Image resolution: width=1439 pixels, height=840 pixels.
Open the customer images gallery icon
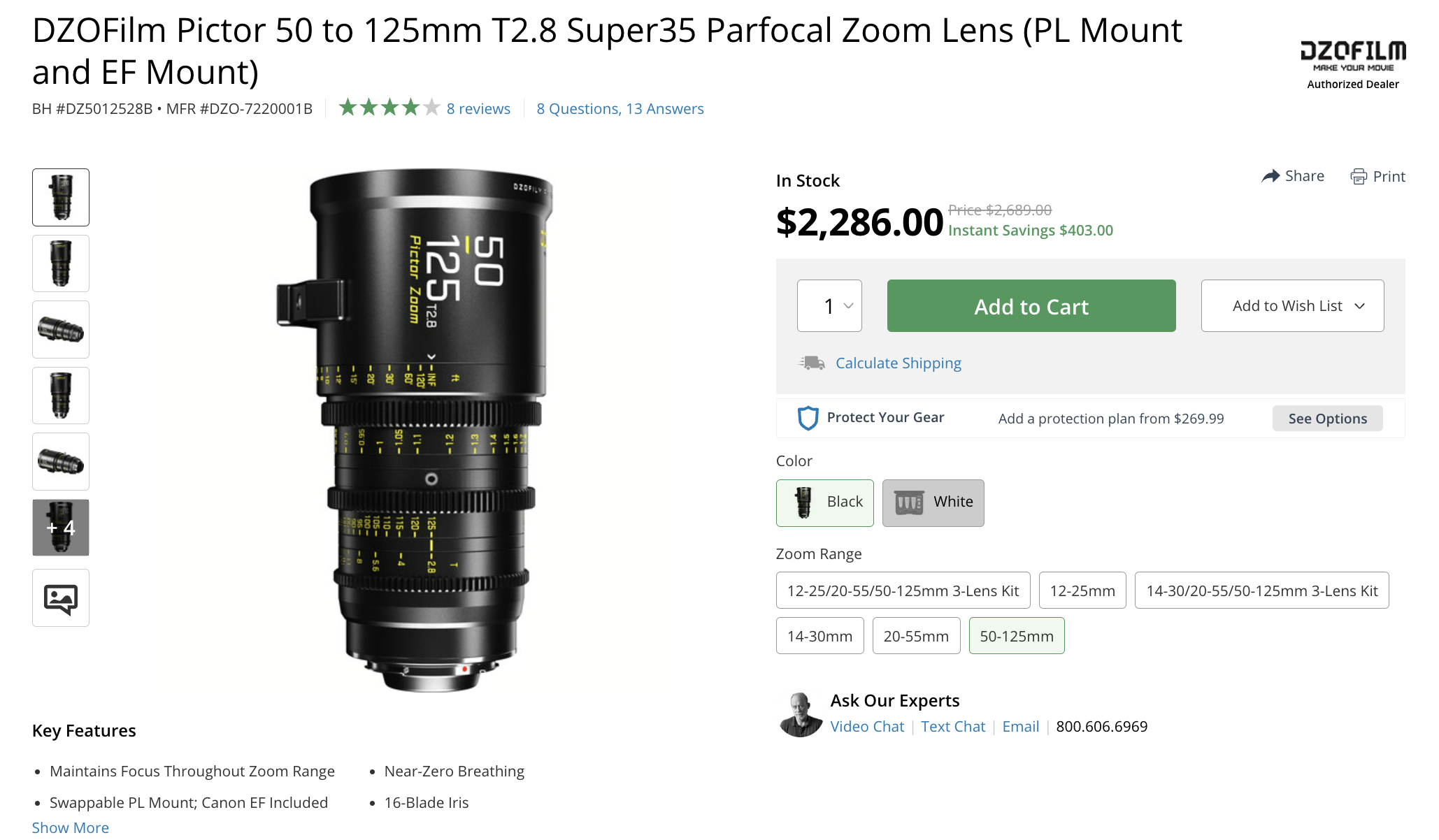pos(61,598)
